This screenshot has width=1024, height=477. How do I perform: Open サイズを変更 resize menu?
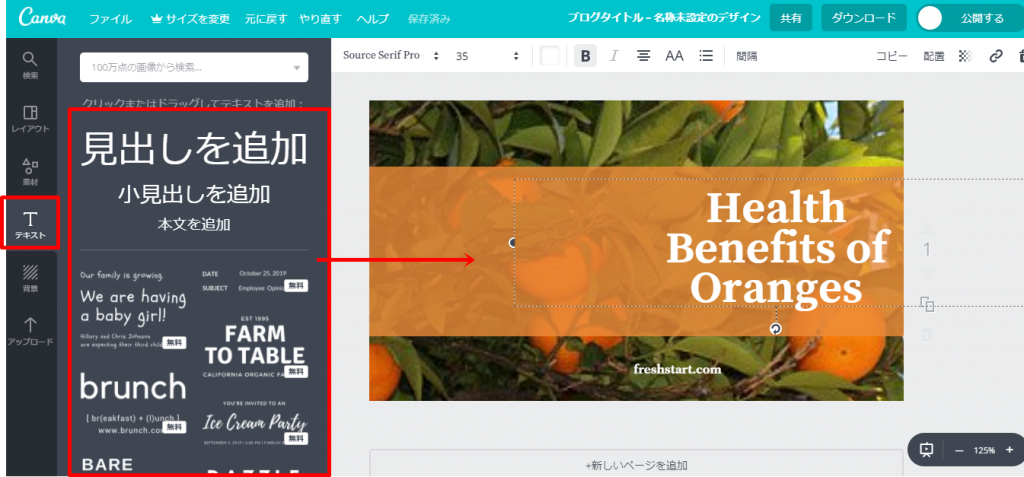190,19
